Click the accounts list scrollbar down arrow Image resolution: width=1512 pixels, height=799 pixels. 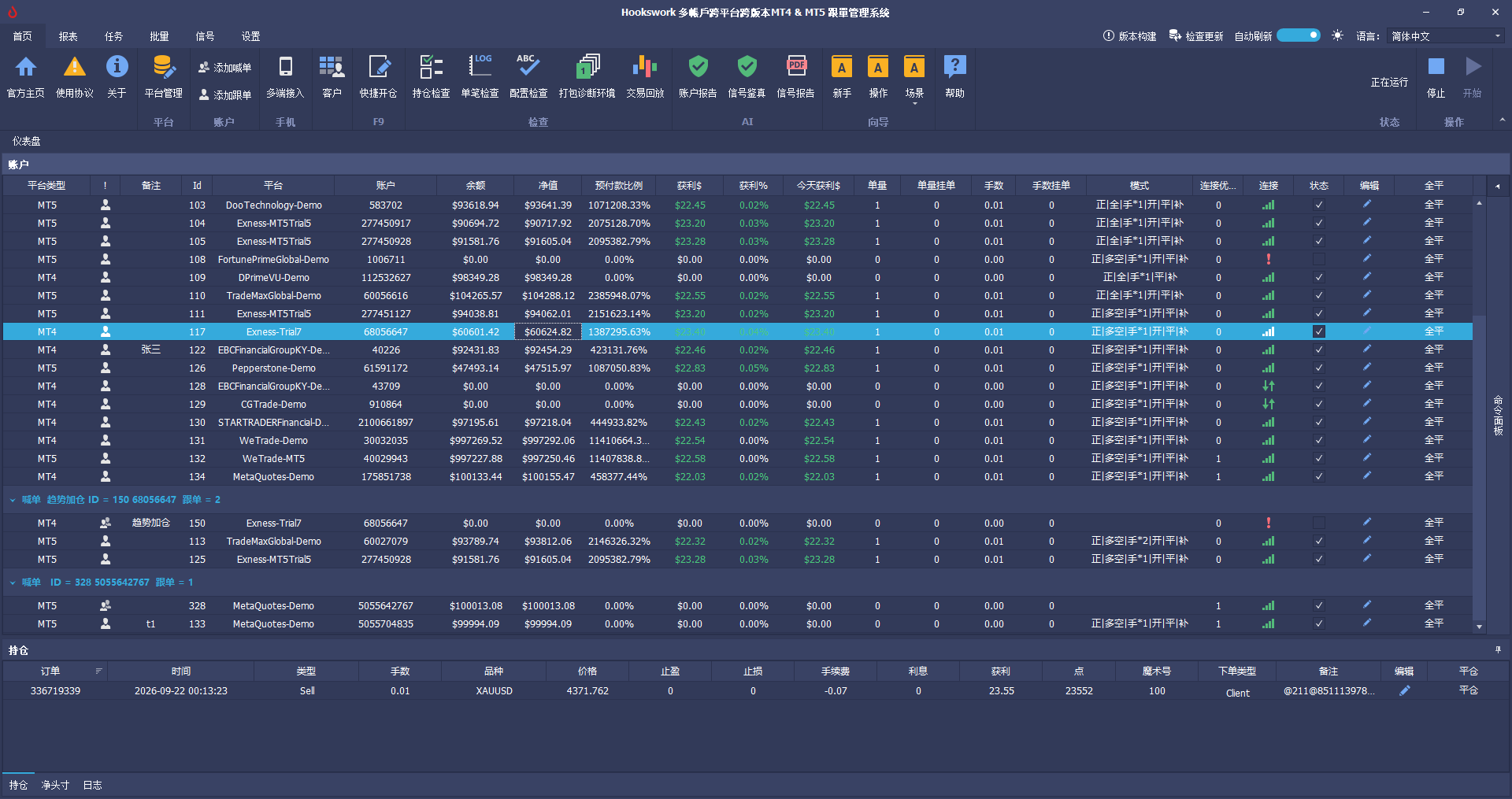[x=1479, y=627]
